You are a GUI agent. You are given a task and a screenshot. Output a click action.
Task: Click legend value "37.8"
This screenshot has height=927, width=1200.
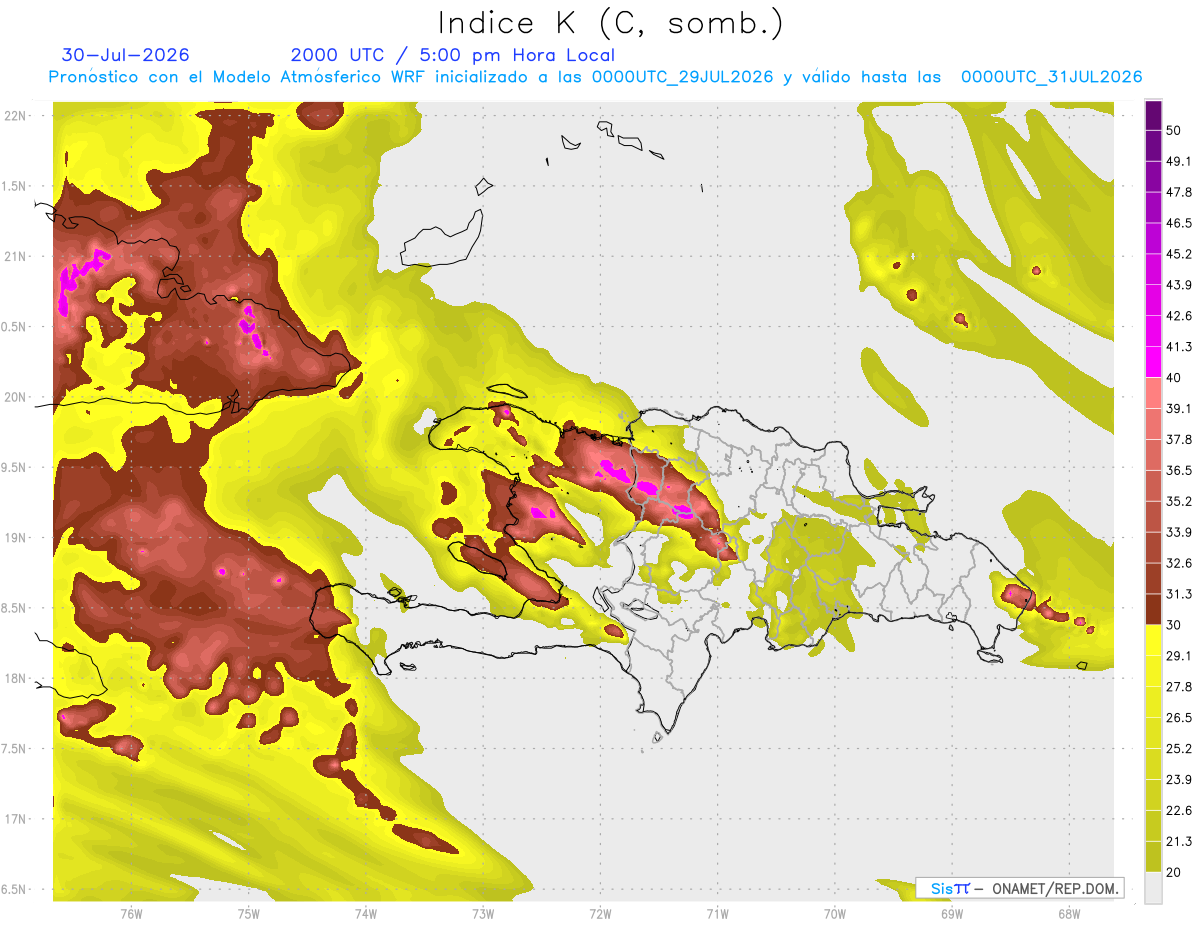[1179, 440]
